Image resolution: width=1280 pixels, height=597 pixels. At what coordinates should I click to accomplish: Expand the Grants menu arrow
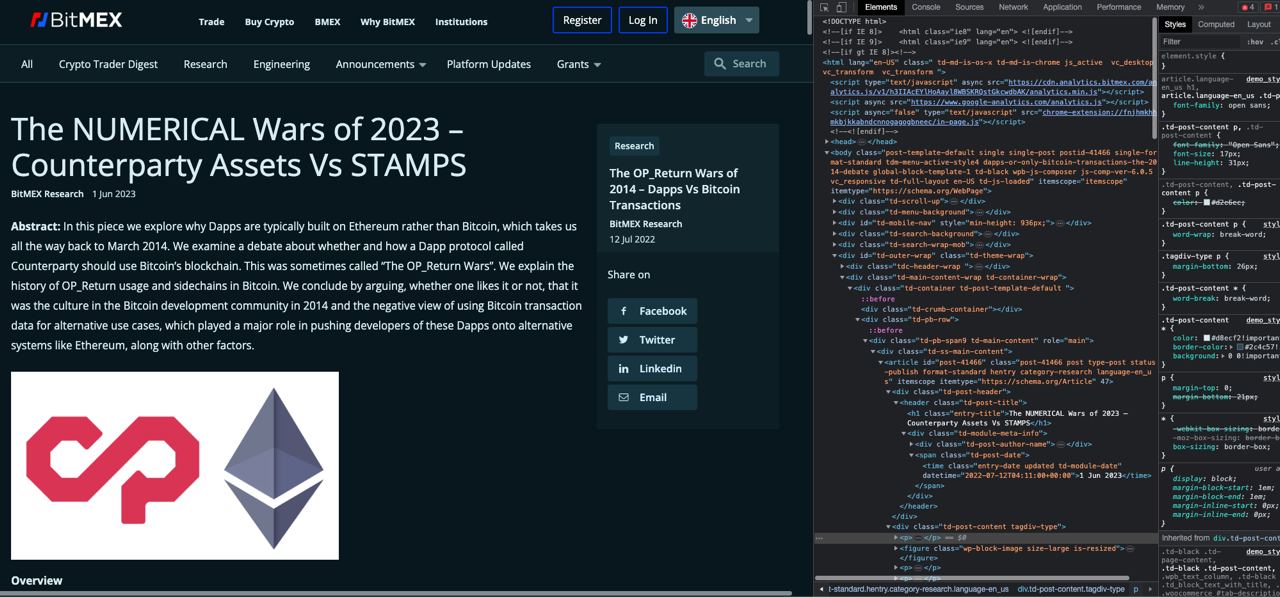tap(597, 65)
